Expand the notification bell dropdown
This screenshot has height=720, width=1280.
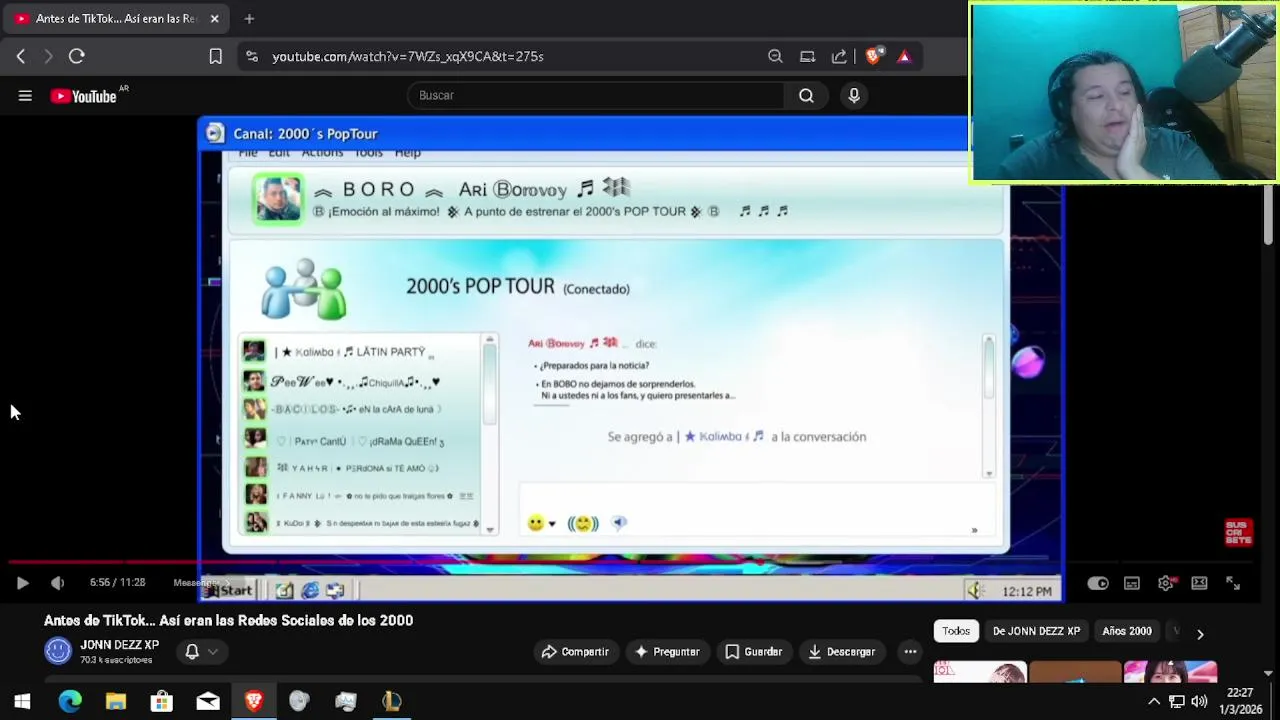201,652
